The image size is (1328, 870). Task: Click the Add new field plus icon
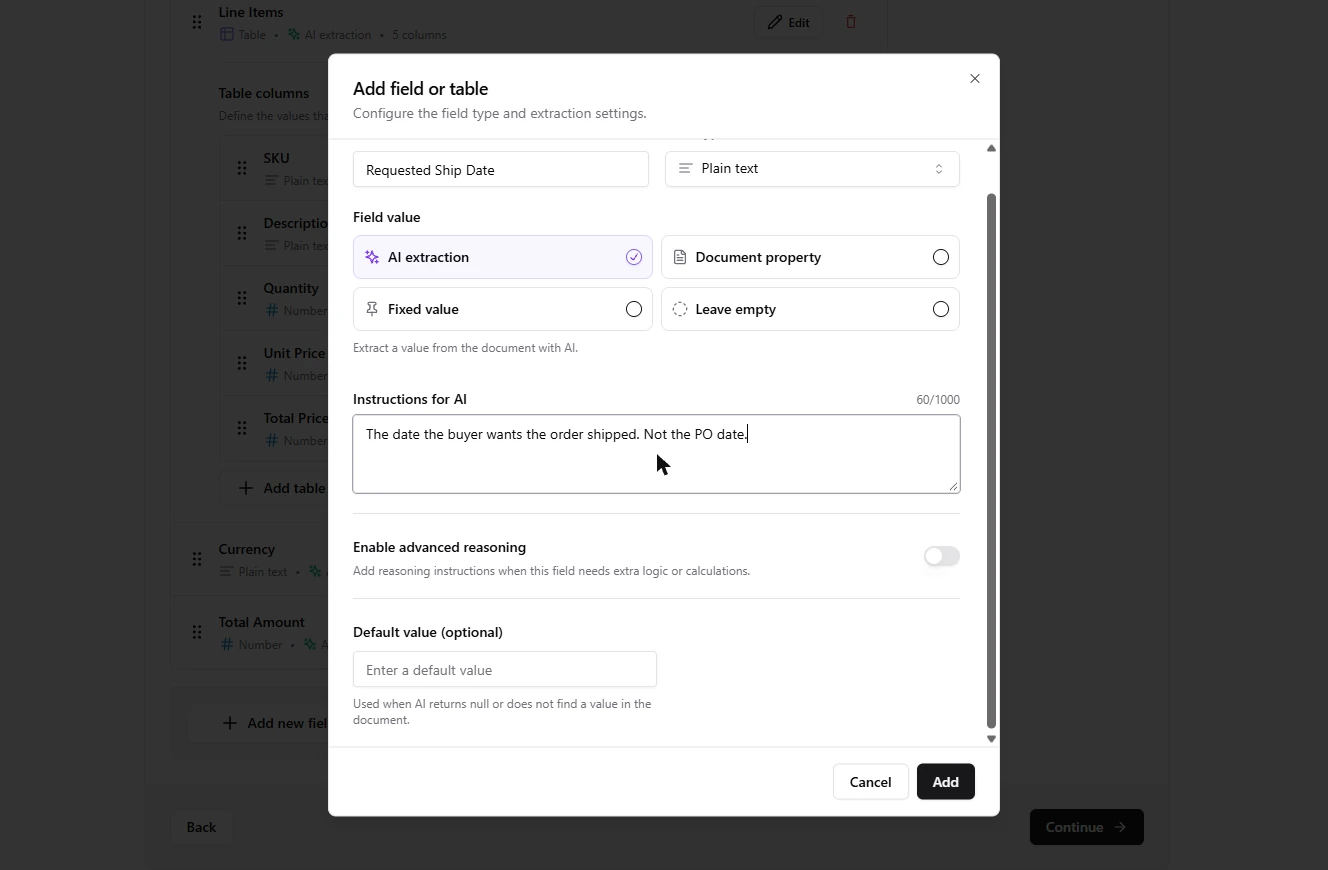[230, 723]
